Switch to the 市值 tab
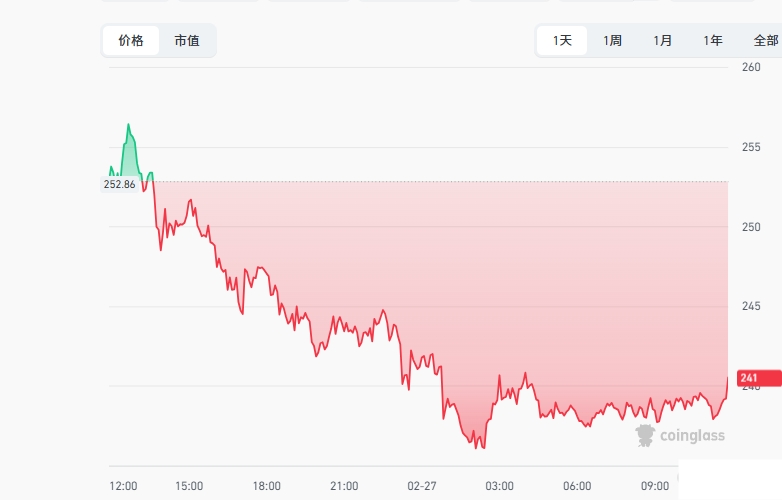782x500 pixels. tap(187, 41)
